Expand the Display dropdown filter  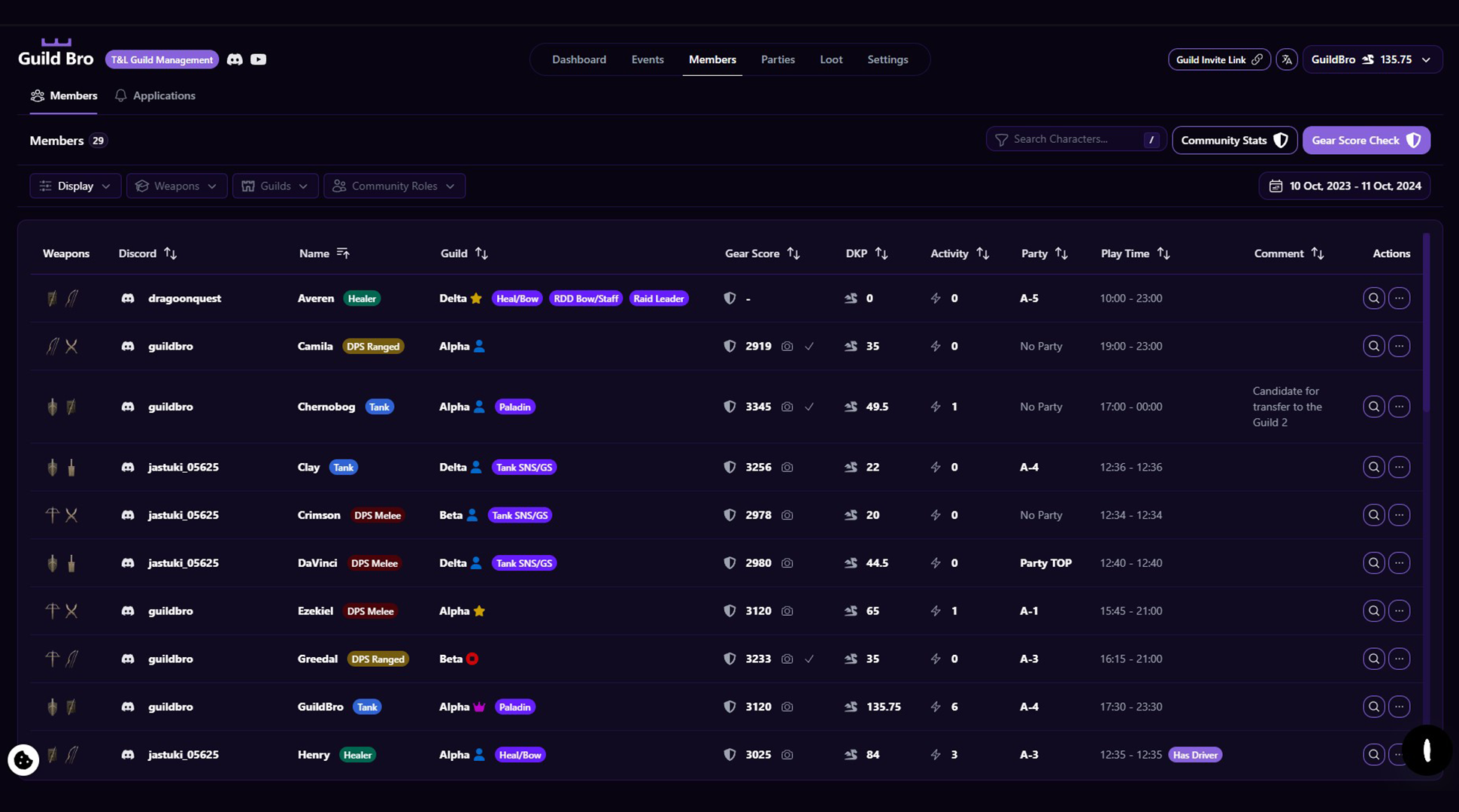pos(75,186)
